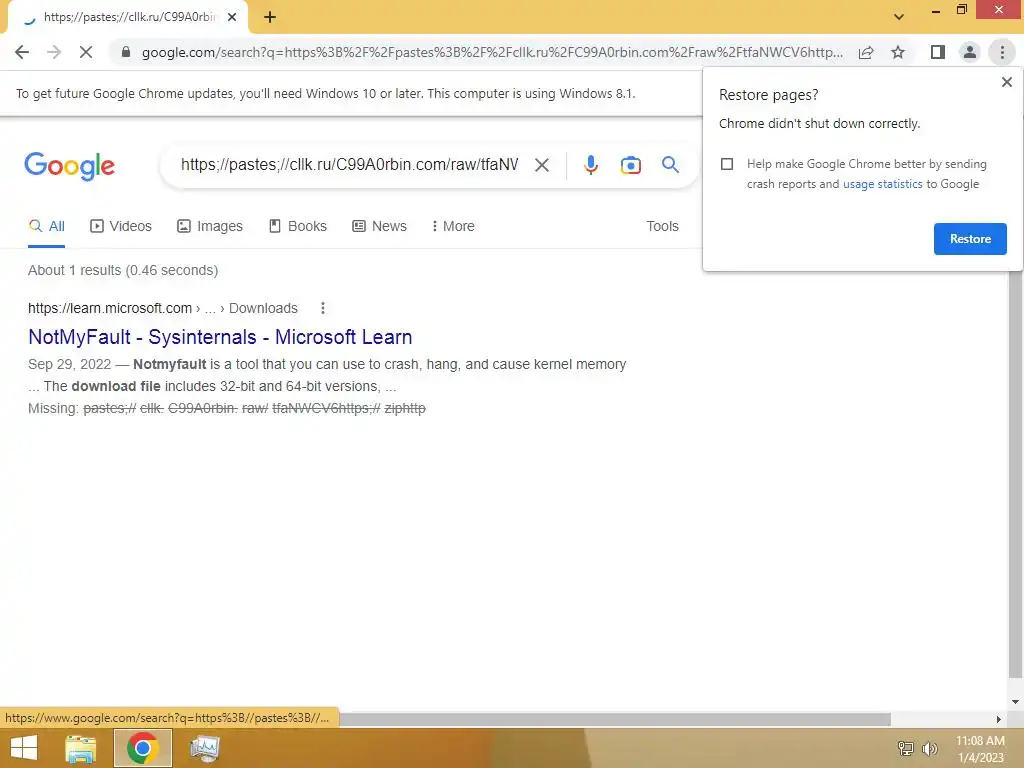Open the monitor app in taskbar
The height and width of the screenshot is (768, 1024).
pyautogui.click(x=205, y=748)
